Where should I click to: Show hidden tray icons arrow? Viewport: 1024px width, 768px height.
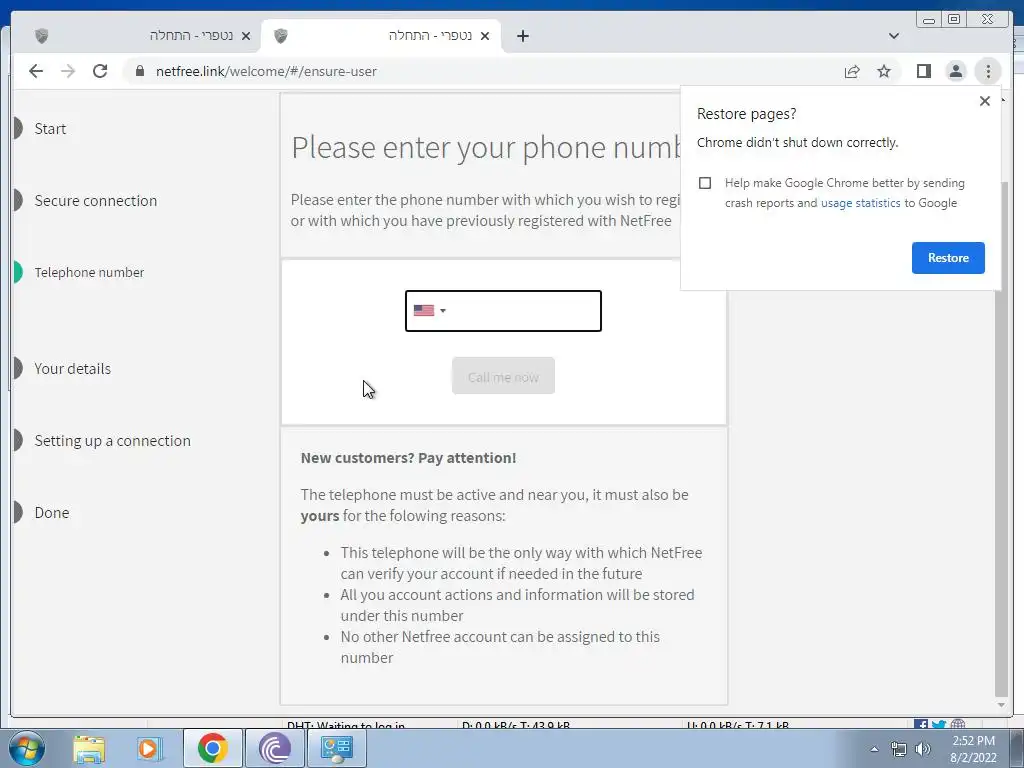coord(874,749)
